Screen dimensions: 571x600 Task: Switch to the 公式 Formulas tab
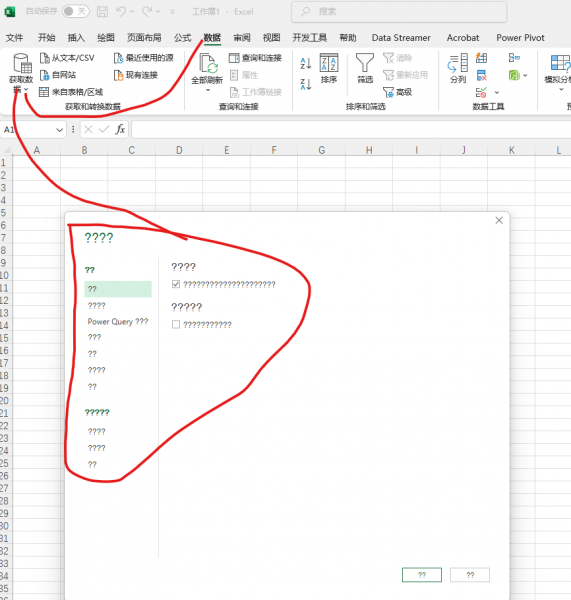pos(183,38)
